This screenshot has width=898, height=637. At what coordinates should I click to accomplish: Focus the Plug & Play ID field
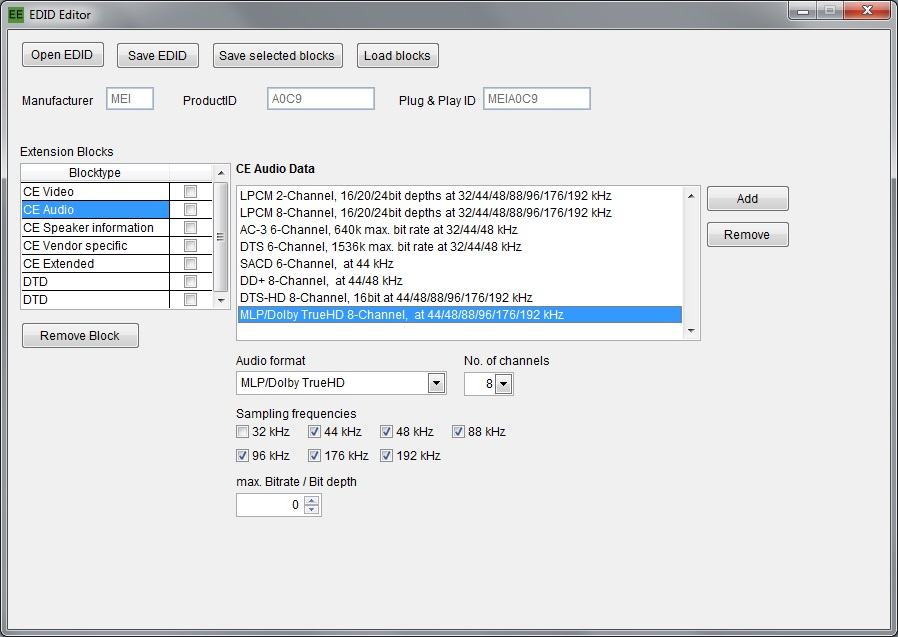click(x=537, y=99)
